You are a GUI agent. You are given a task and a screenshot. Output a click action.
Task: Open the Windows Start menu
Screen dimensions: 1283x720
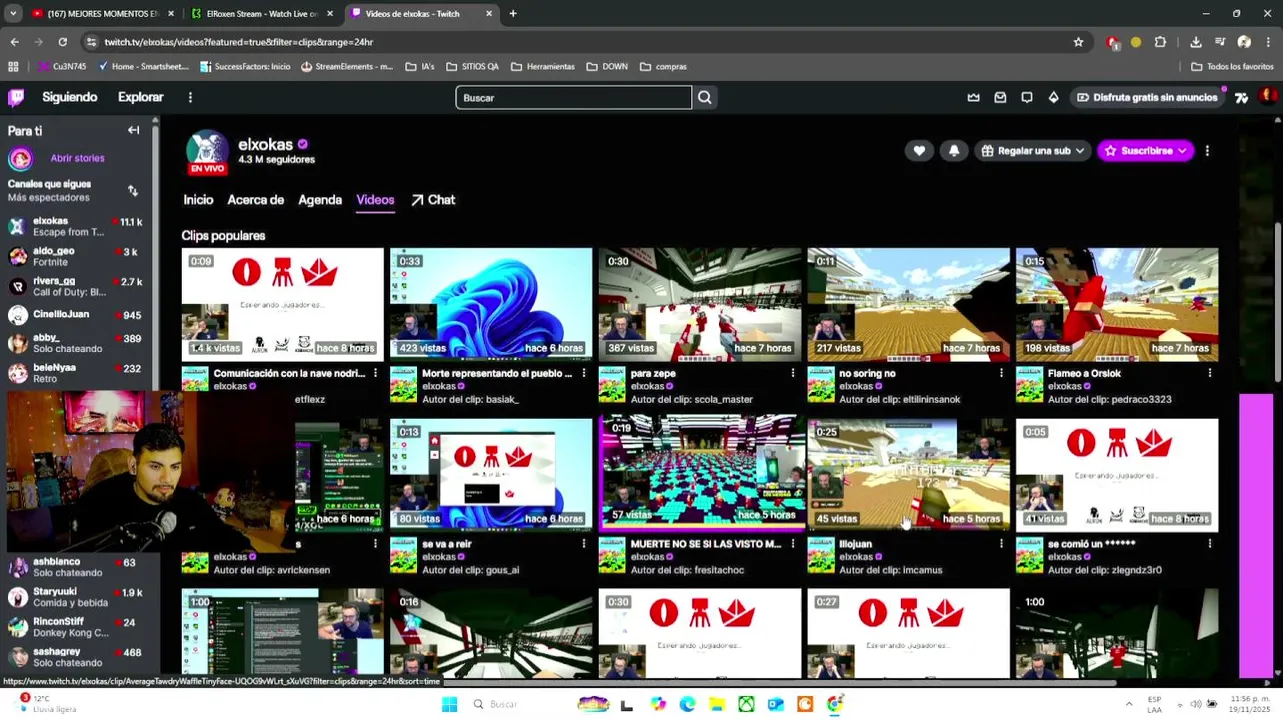(x=449, y=704)
